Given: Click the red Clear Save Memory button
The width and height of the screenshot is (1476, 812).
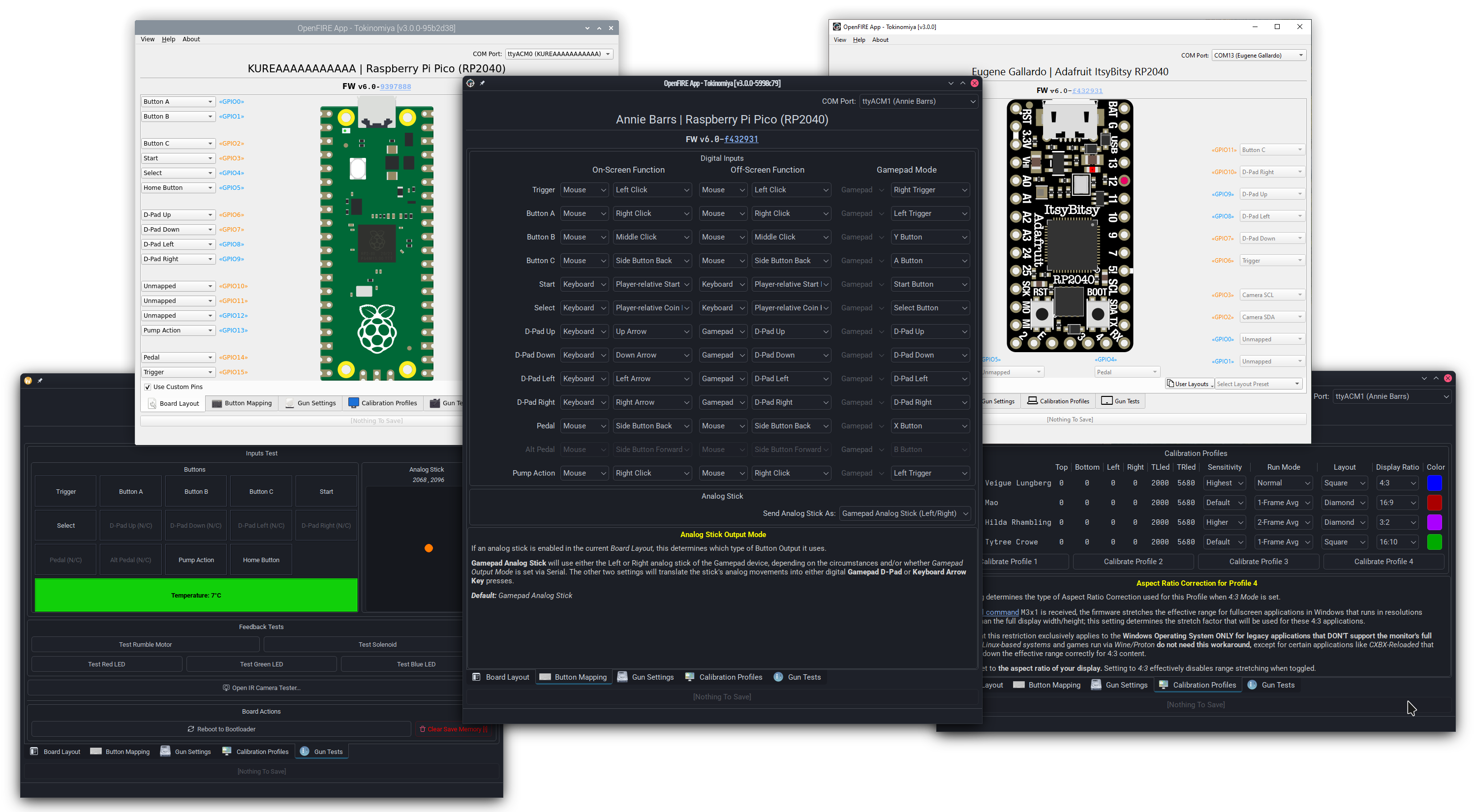Looking at the screenshot, I should pyautogui.click(x=453, y=729).
